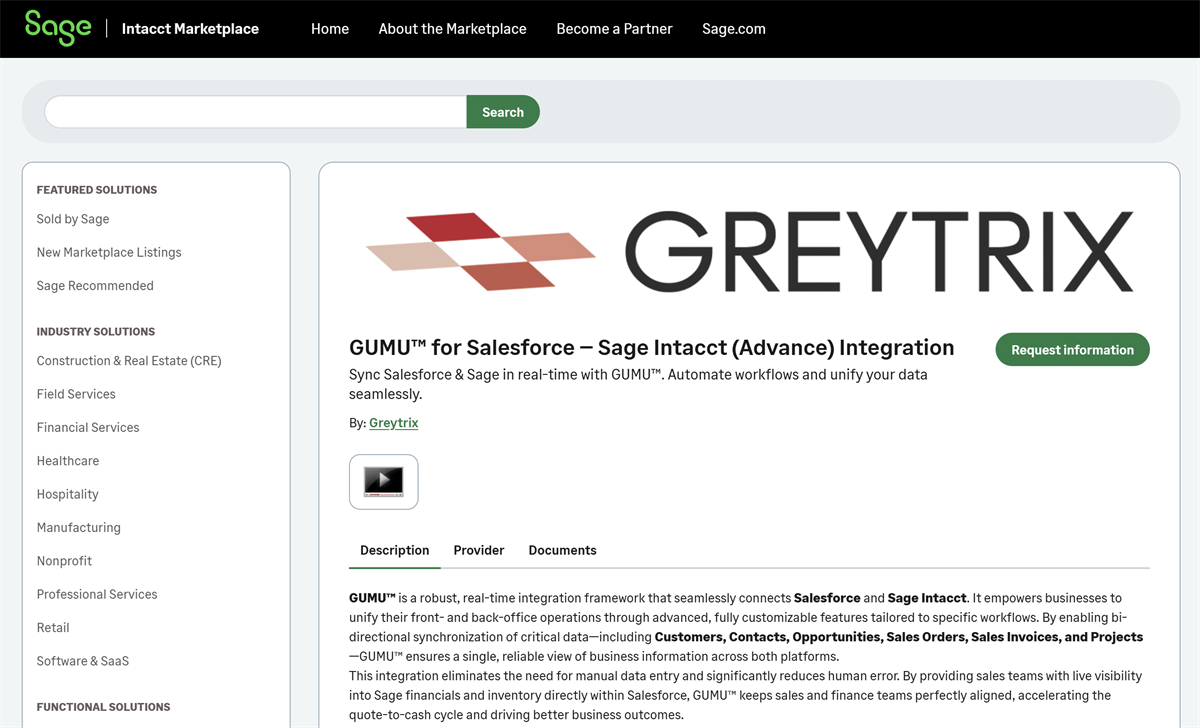Click the FEATURED SOLUTIONS heading
The width and height of the screenshot is (1200, 728).
pyautogui.click(x=97, y=190)
